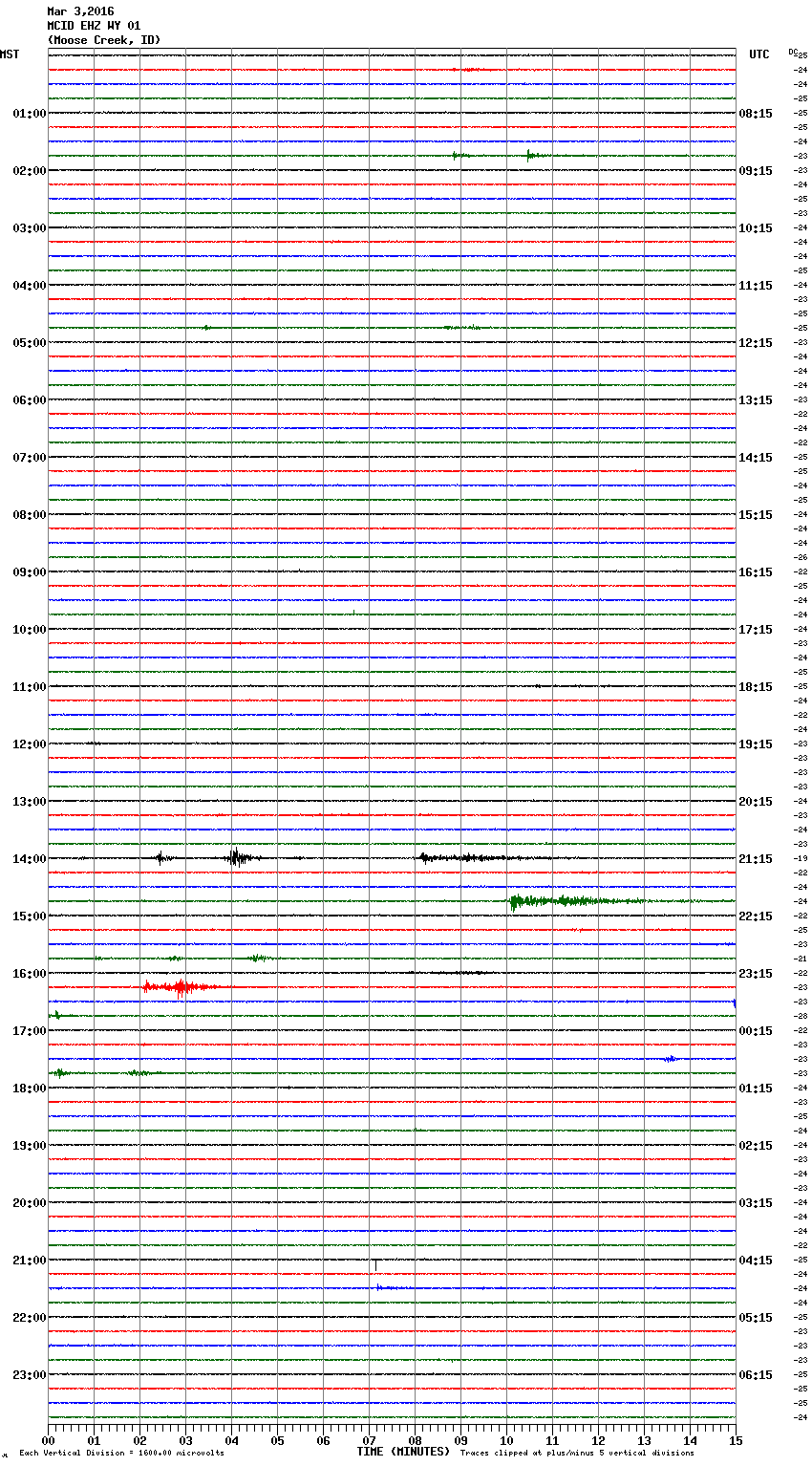Click the '14:00' MST time label
Screen dimensions: 812x1466
[30, 859]
